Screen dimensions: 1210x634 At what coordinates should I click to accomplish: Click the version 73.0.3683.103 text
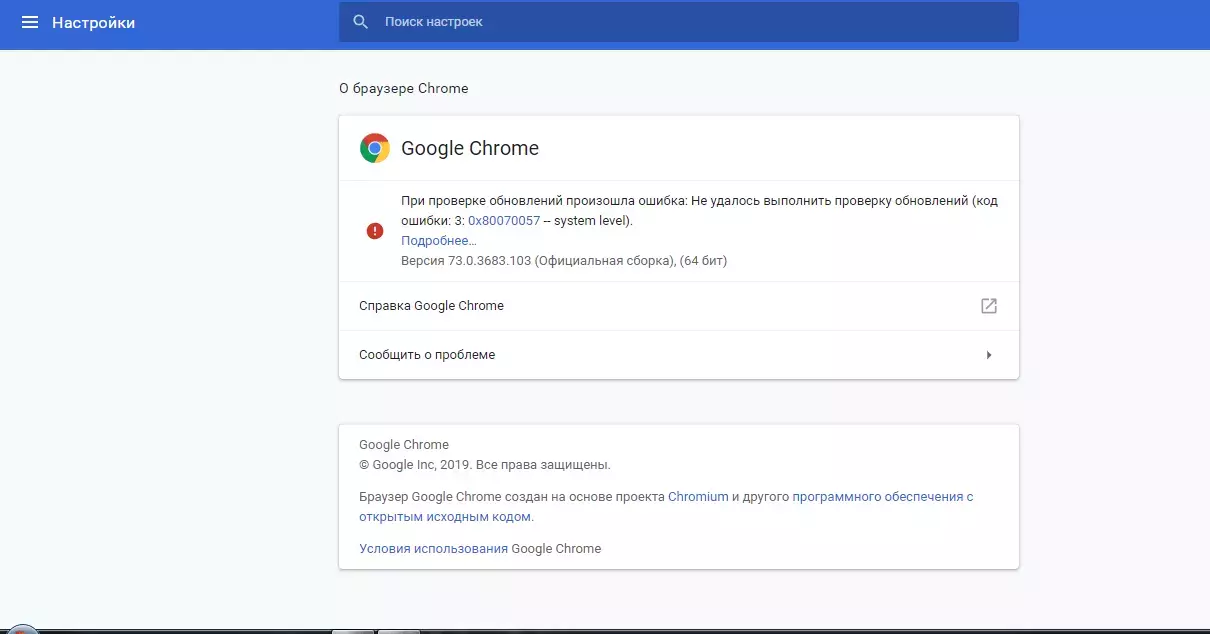(x=564, y=261)
